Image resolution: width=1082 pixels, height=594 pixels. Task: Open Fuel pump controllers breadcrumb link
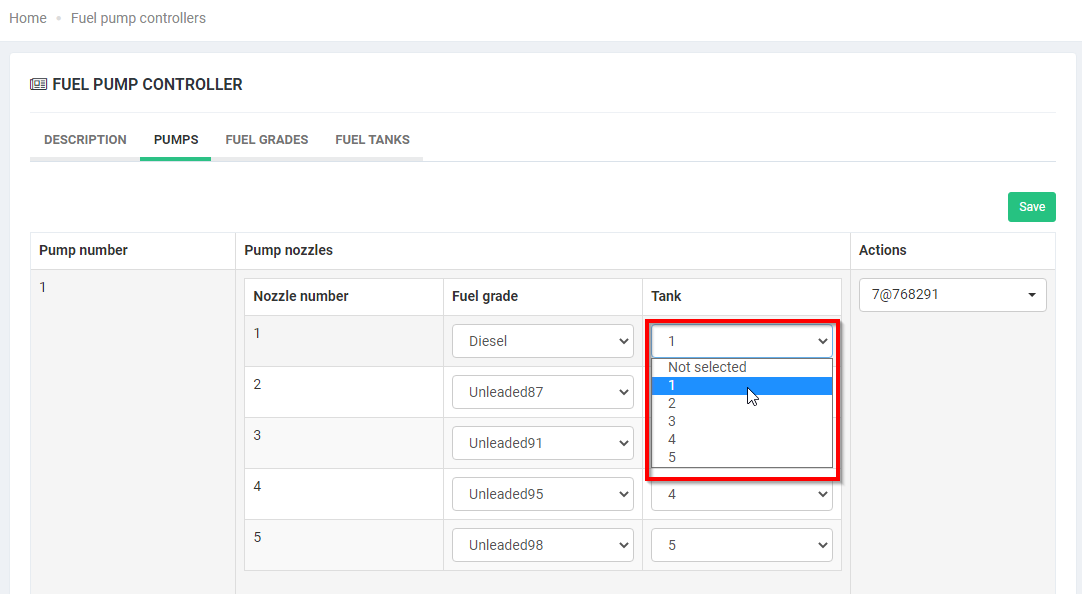pyautogui.click(x=138, y=18)
